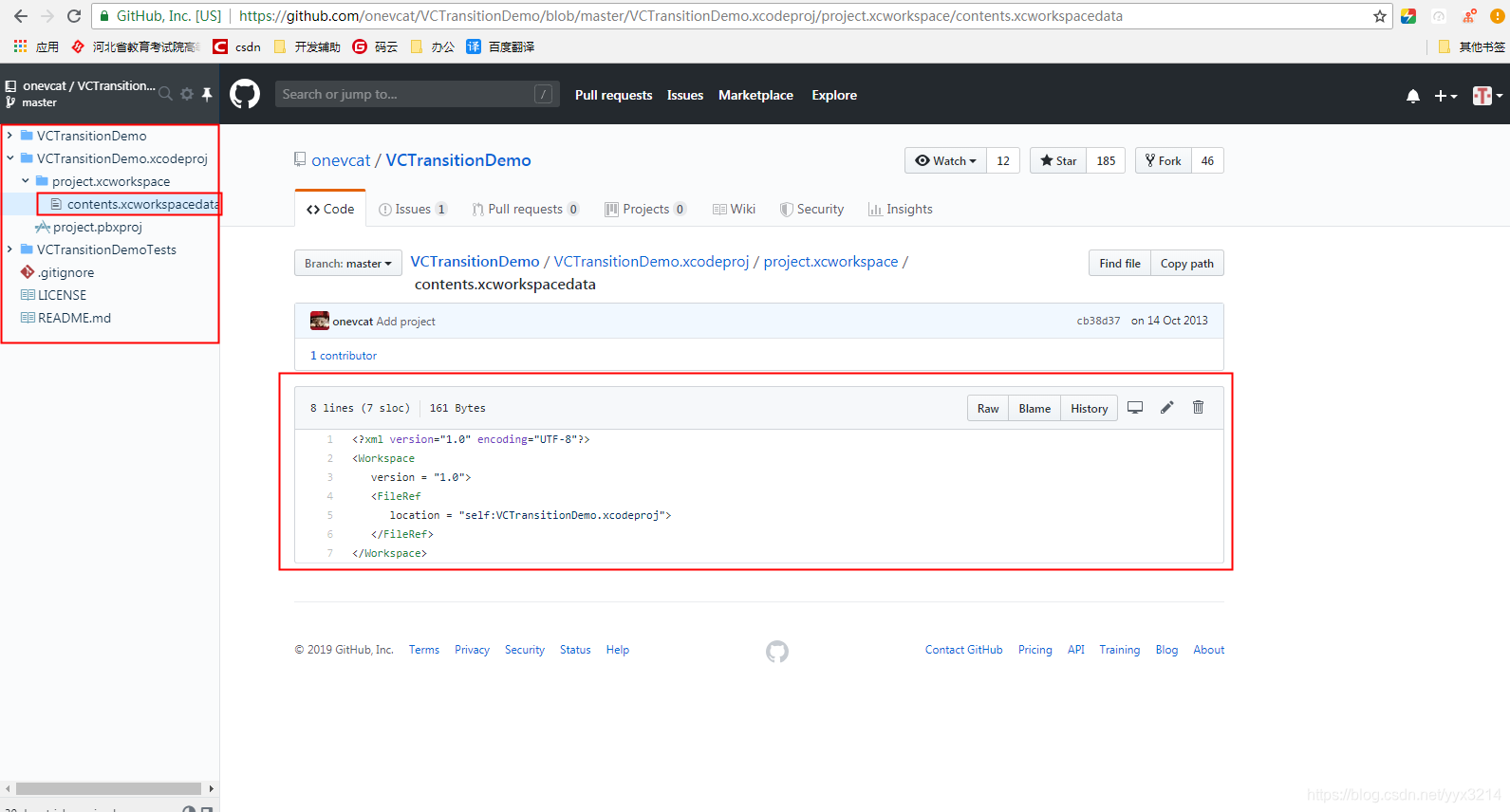
Task: Open the 码云 bookmark
Action: pyautogui.click(x=375, y=46)
